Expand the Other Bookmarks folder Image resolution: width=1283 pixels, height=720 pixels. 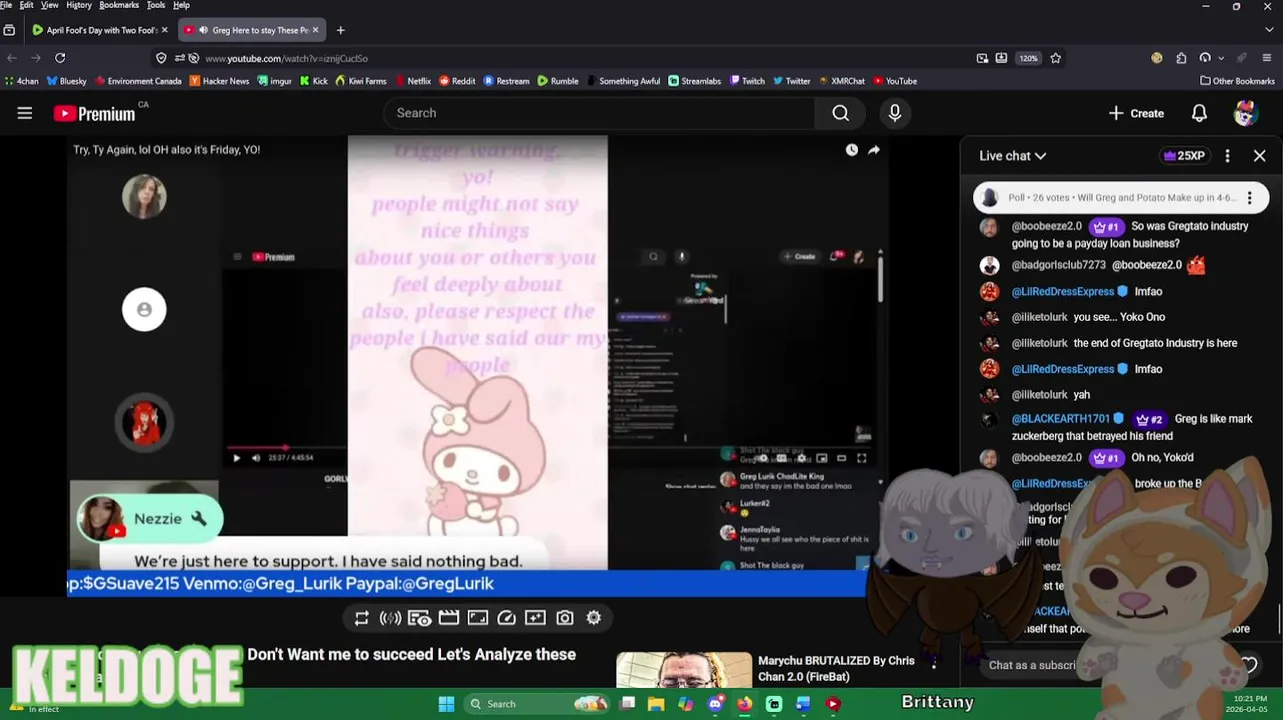click(x=1237, y=81)
